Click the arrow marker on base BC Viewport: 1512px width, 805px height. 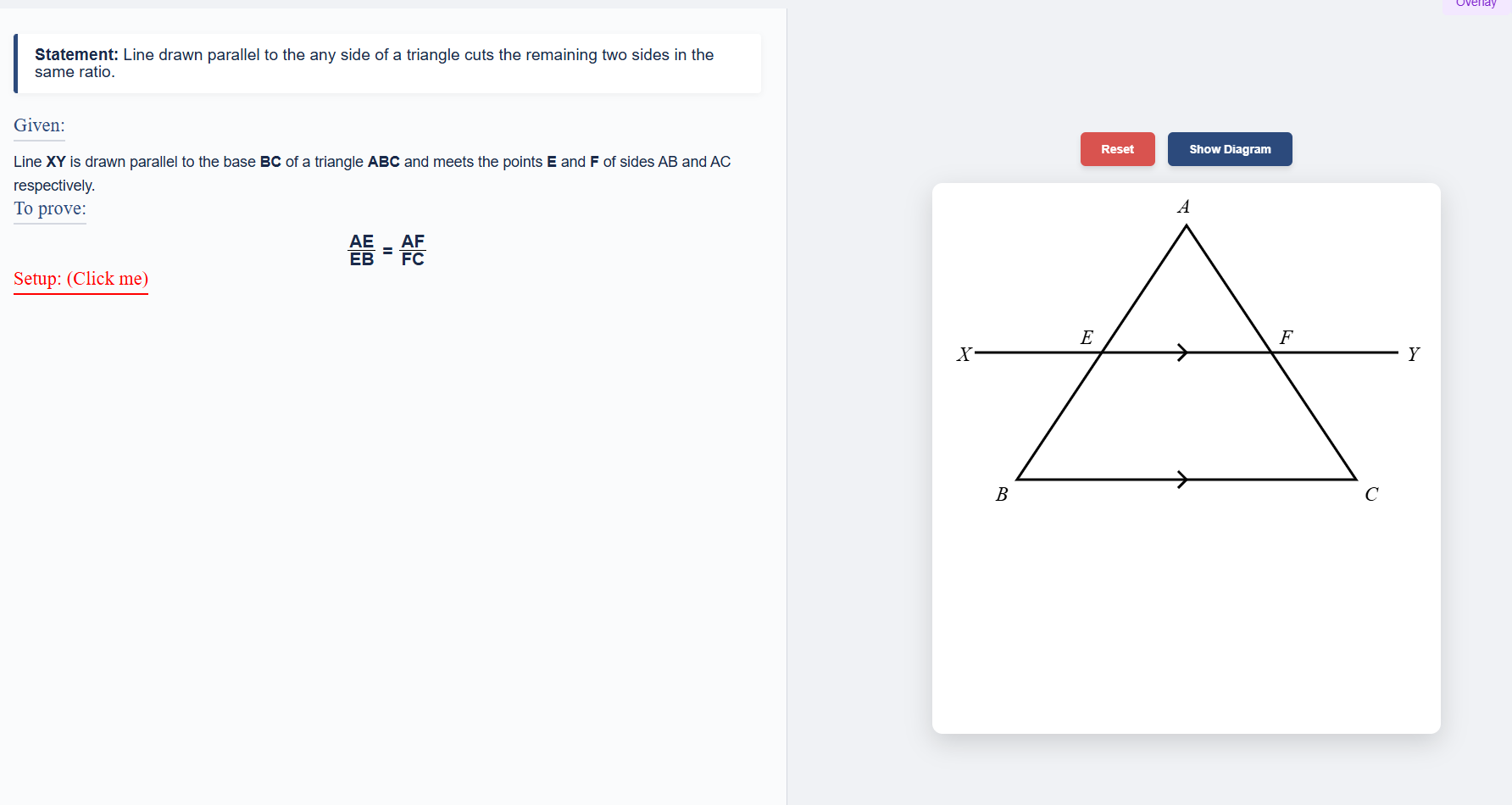pyautogui.click(x=1181, y=480)
